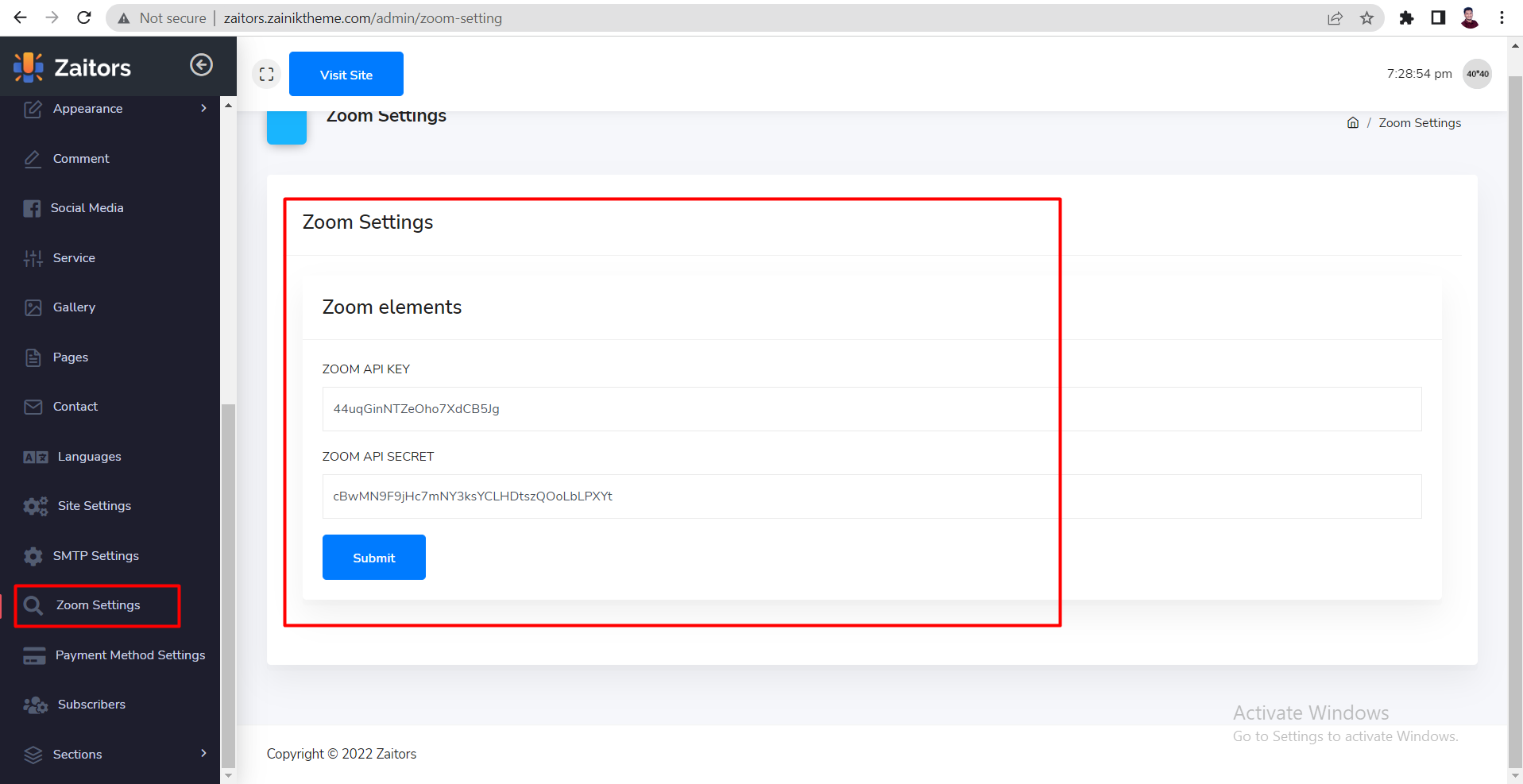Image resolution: width=1523 pixels, height=784 pixels.
Task: Focus the ZOOM API KEY input field
Action: [x=872, y=409]
